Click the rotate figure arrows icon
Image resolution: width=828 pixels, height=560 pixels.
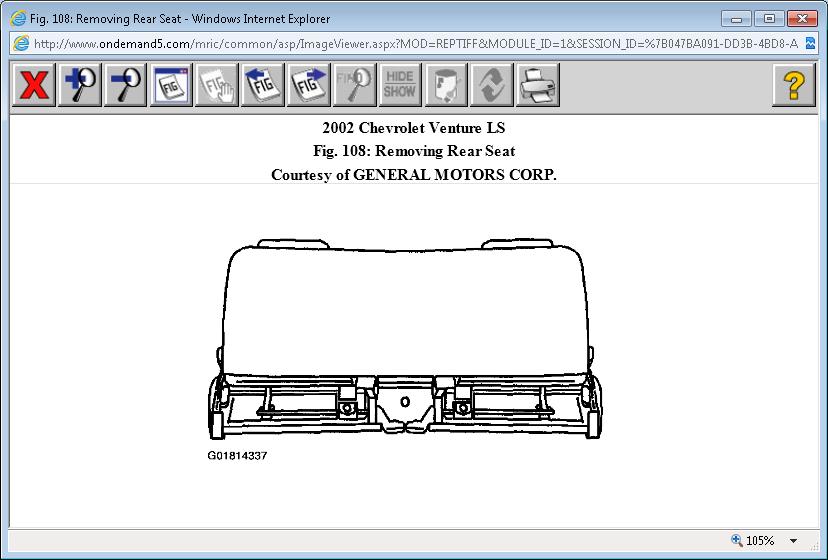(492, 85)
